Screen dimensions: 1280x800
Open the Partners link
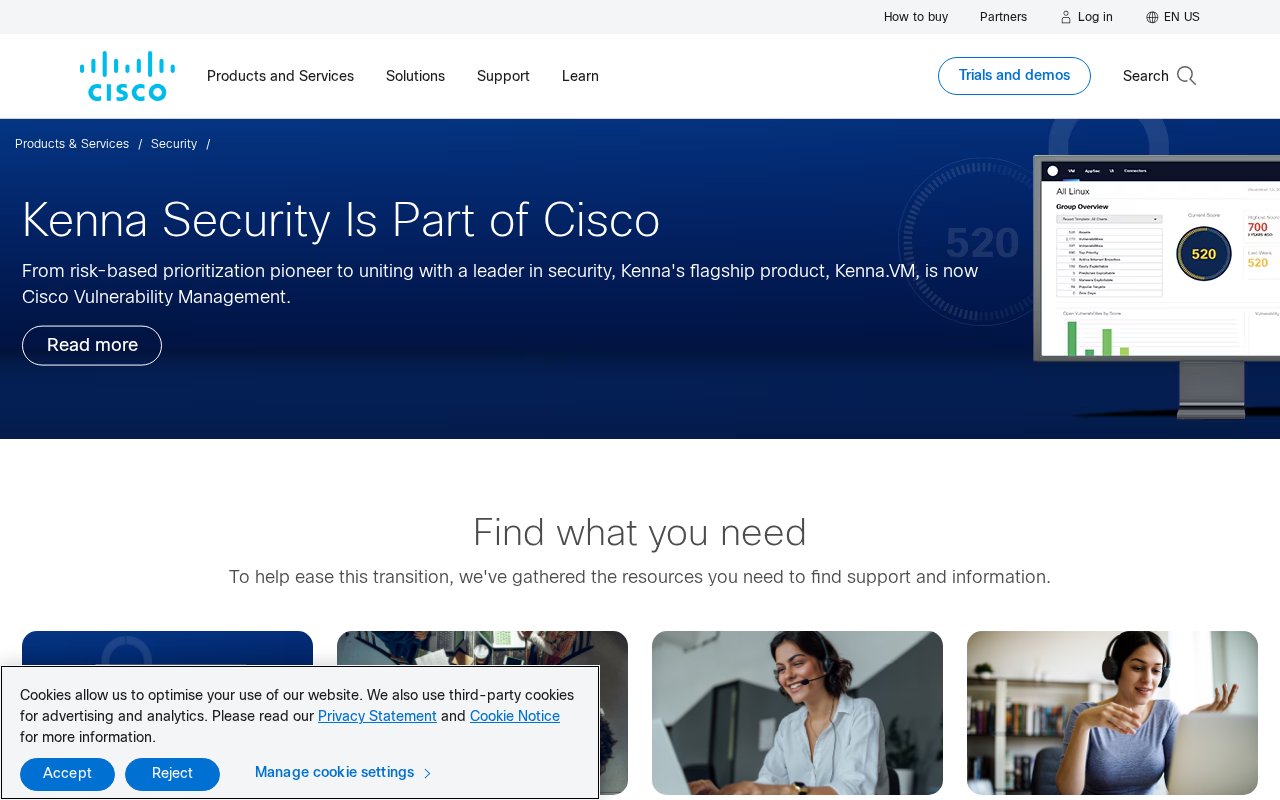pyautogui.click(x=1003, y=17)
